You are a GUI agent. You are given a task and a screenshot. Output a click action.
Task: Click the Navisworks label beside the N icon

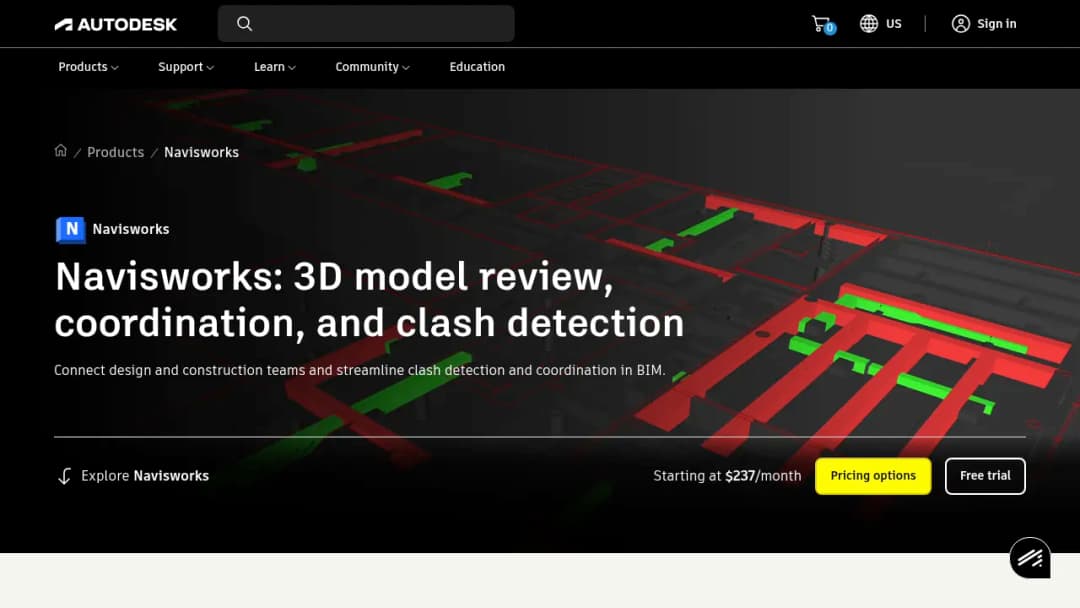tap(131, 229)
